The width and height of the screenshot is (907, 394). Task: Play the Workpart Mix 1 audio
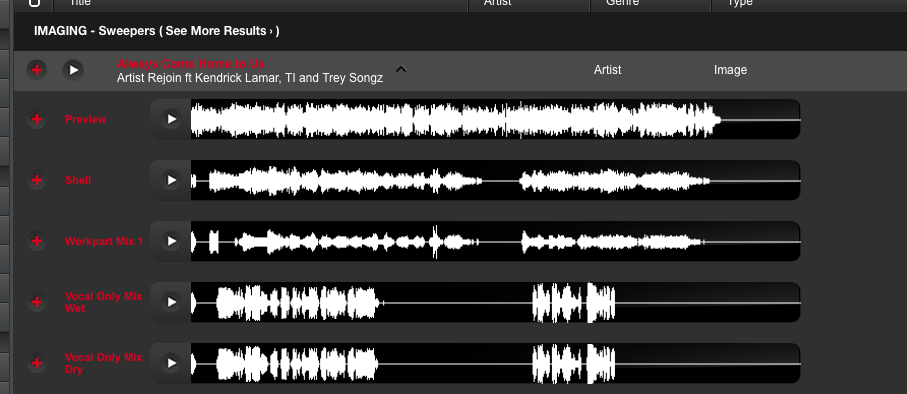coord(171,241)
